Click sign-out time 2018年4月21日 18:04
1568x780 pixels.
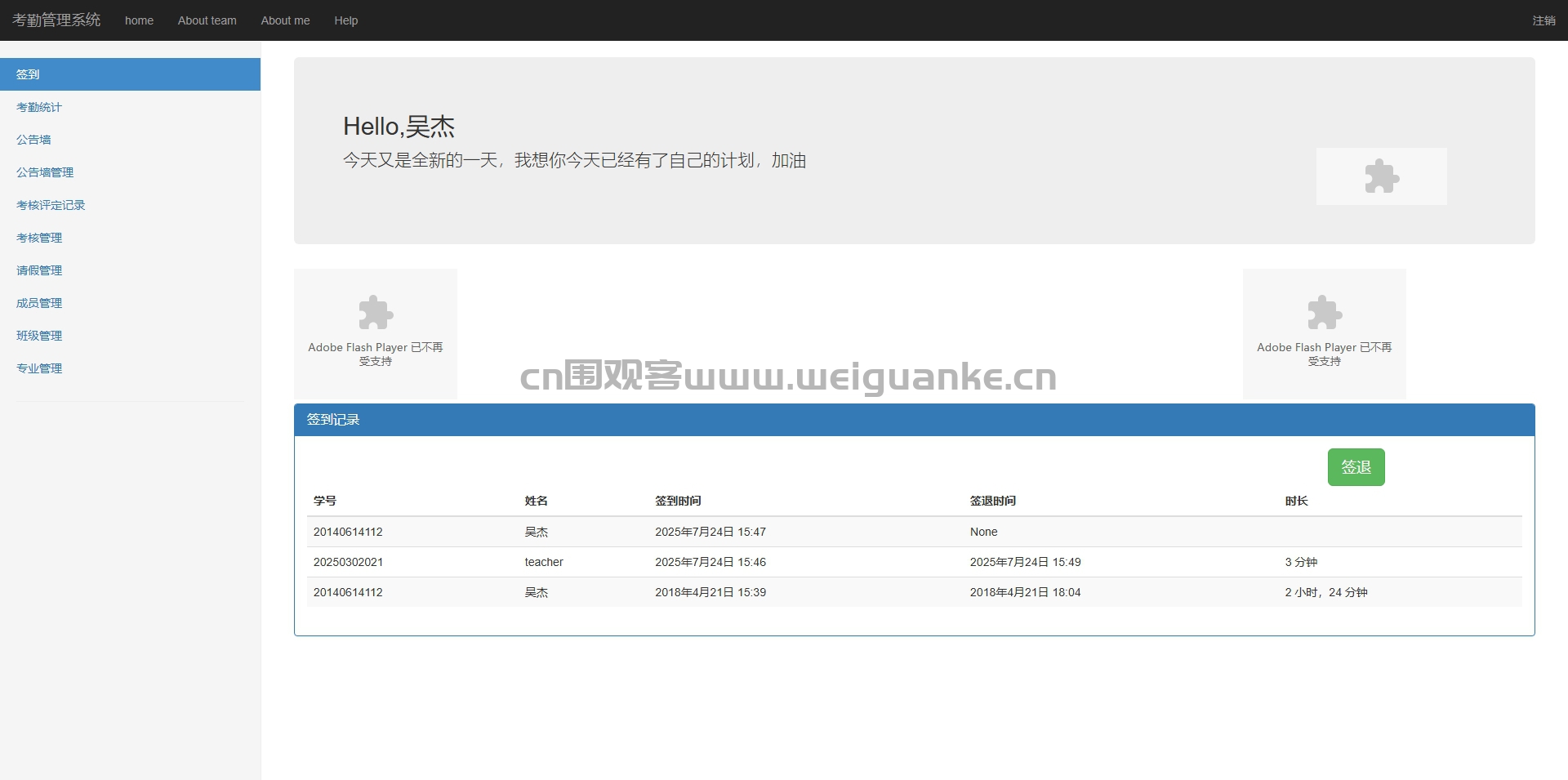click(x=1025, y=592)
